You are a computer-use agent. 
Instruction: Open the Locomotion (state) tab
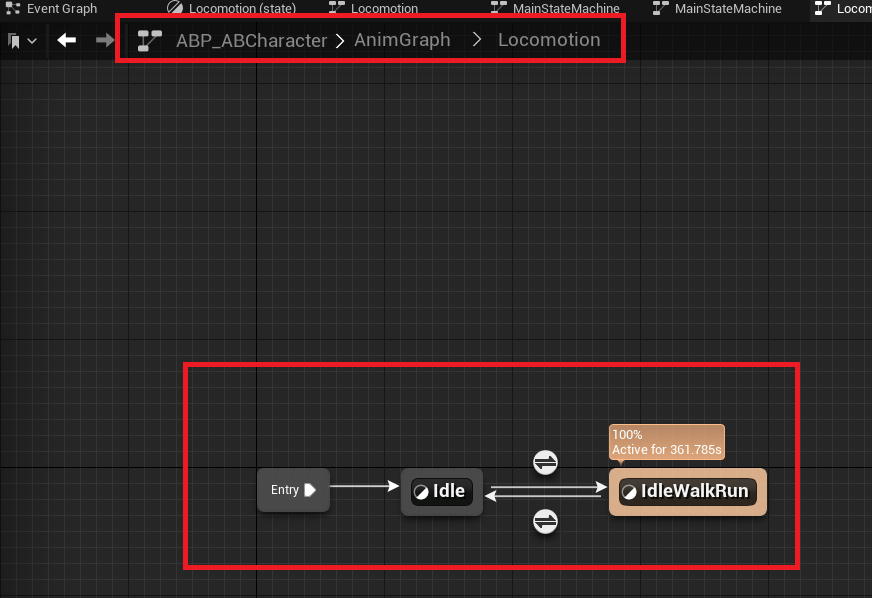point(232,8)
